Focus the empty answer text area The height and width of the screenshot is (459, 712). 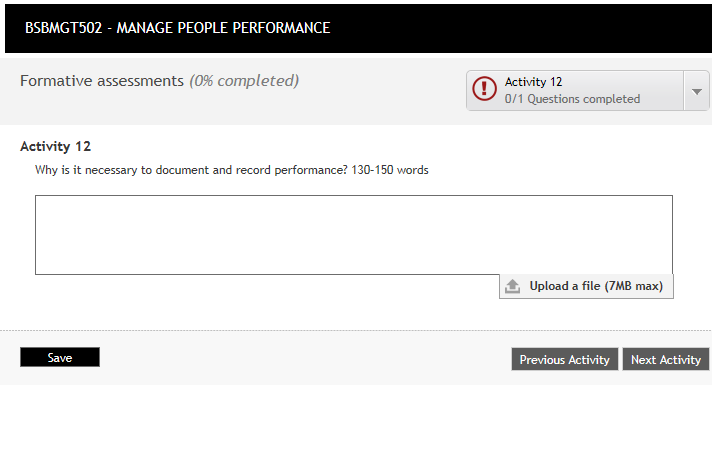tap(353, 234)
